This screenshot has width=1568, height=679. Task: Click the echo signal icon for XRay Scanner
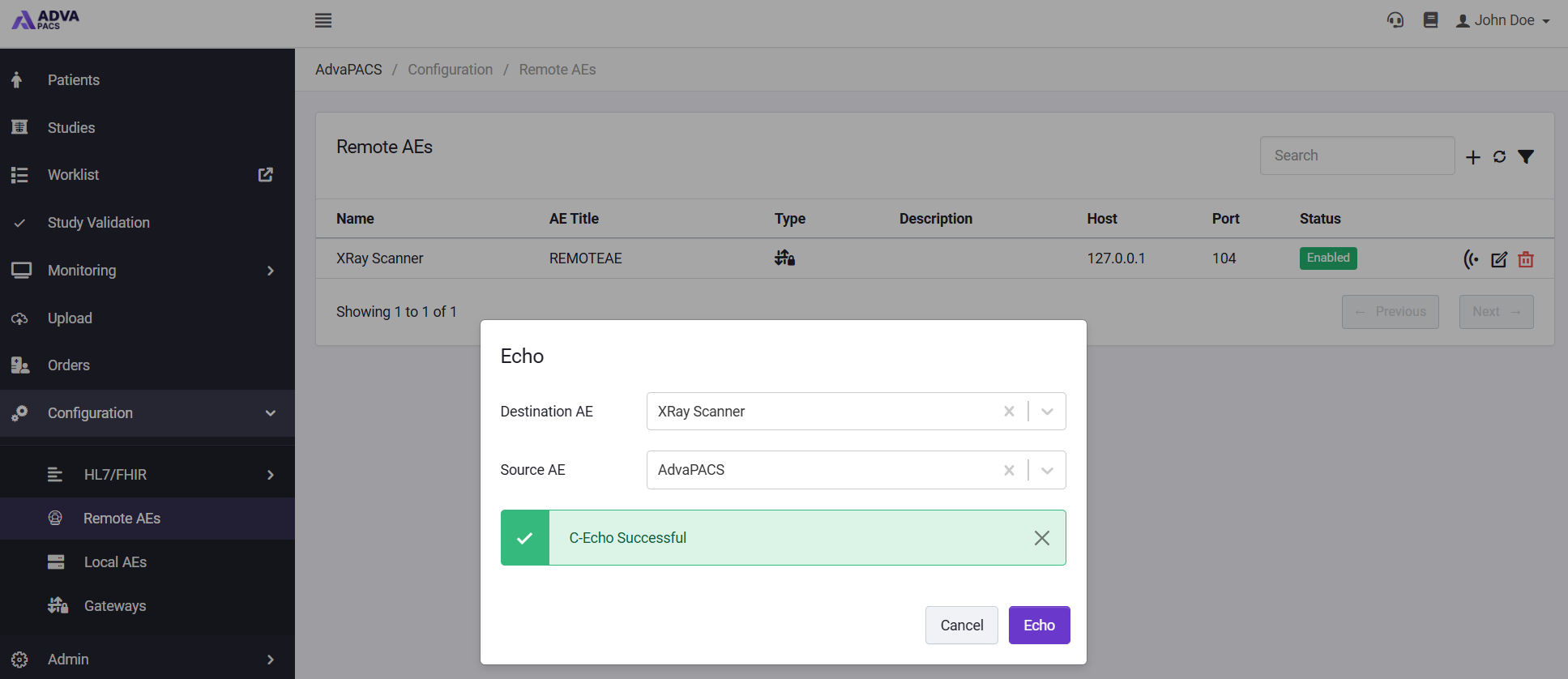1471,259
